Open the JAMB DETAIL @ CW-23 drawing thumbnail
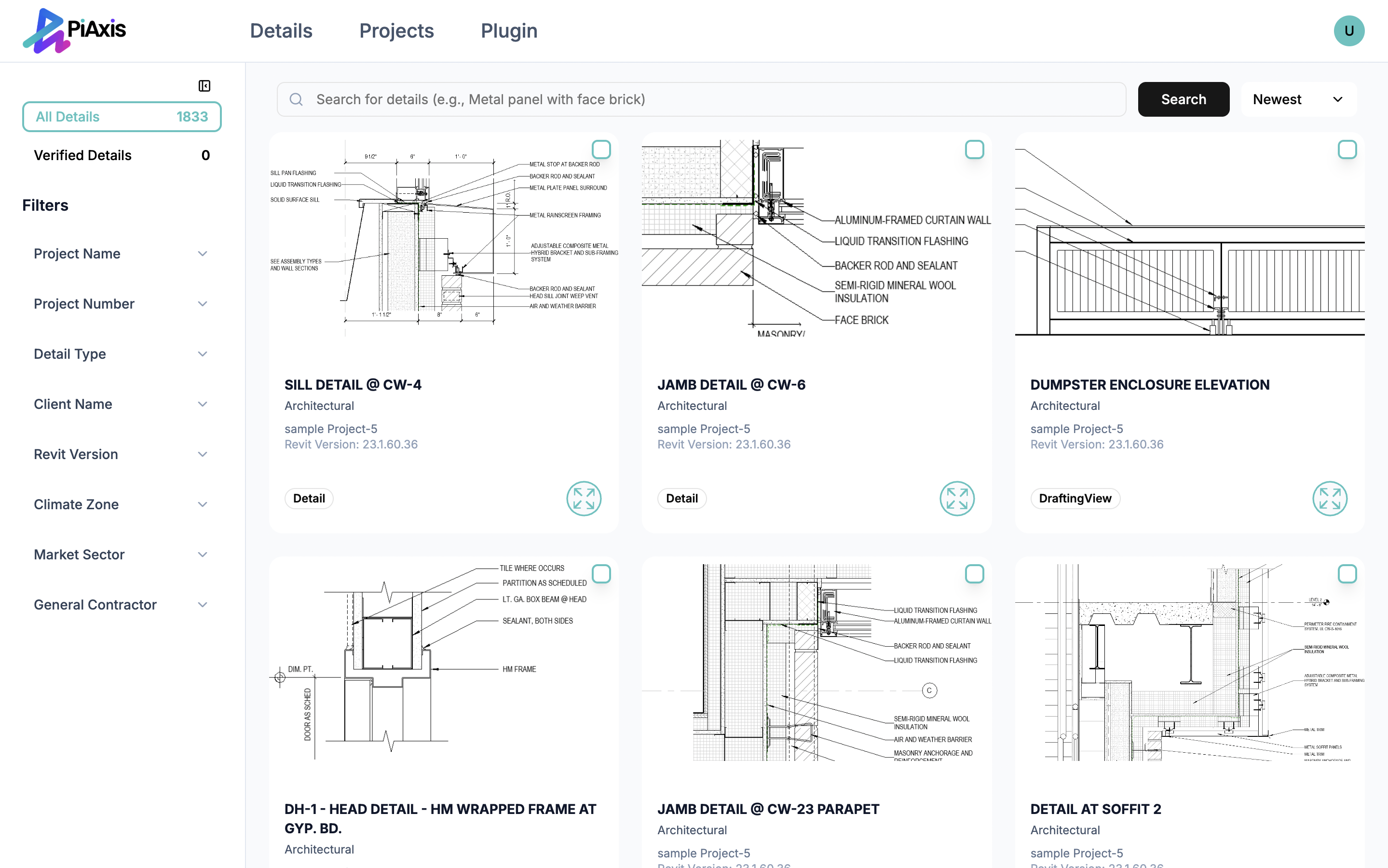1388x868 pixels. tap(816, 662)
